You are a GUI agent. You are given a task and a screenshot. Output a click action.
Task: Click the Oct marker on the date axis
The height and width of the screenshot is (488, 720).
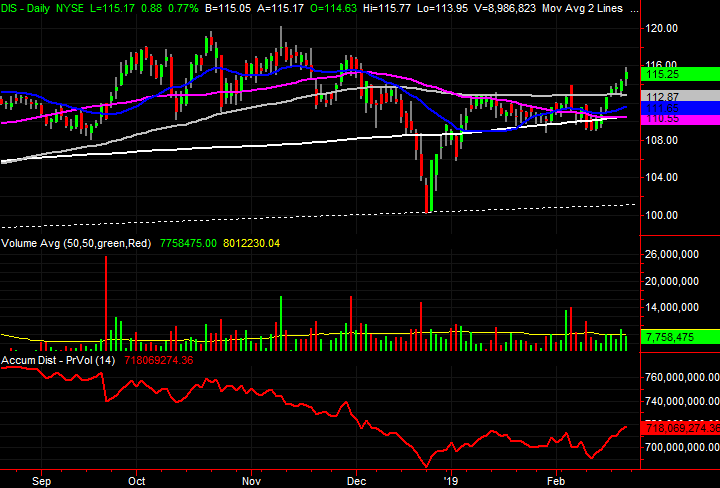click(138, 479)
